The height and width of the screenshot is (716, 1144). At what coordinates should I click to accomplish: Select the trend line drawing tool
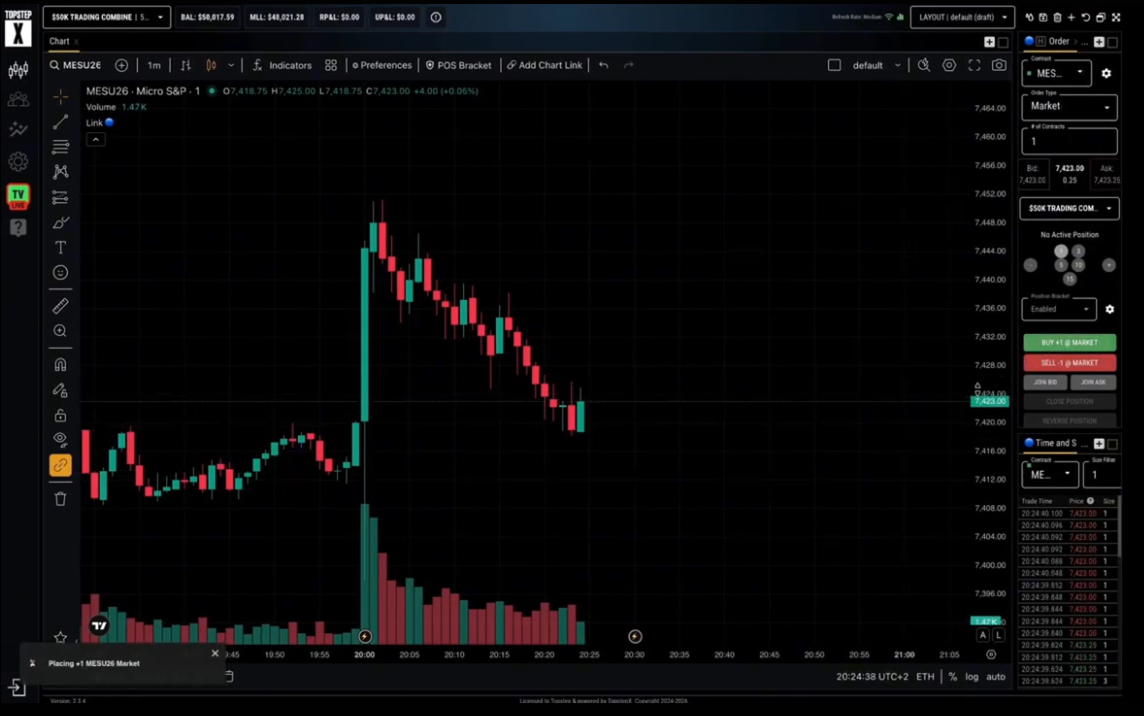61,122
